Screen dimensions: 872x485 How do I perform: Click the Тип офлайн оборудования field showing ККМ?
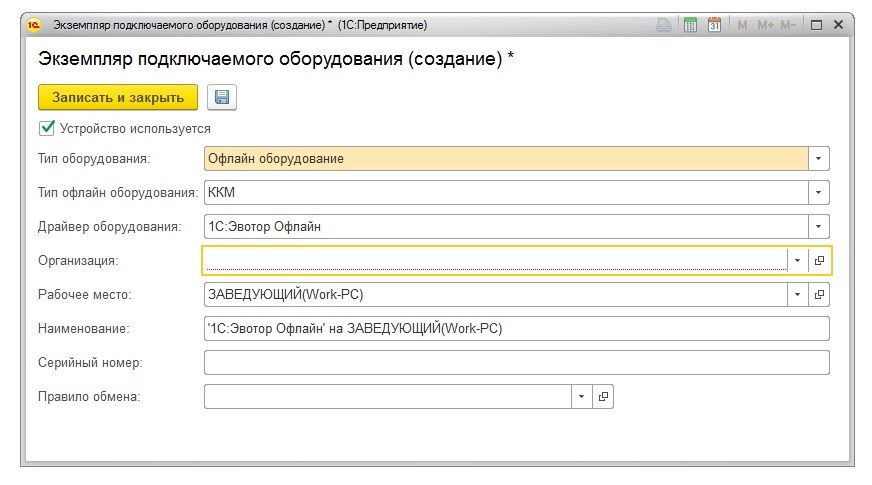pyautogui.click(x=506, y=192)
